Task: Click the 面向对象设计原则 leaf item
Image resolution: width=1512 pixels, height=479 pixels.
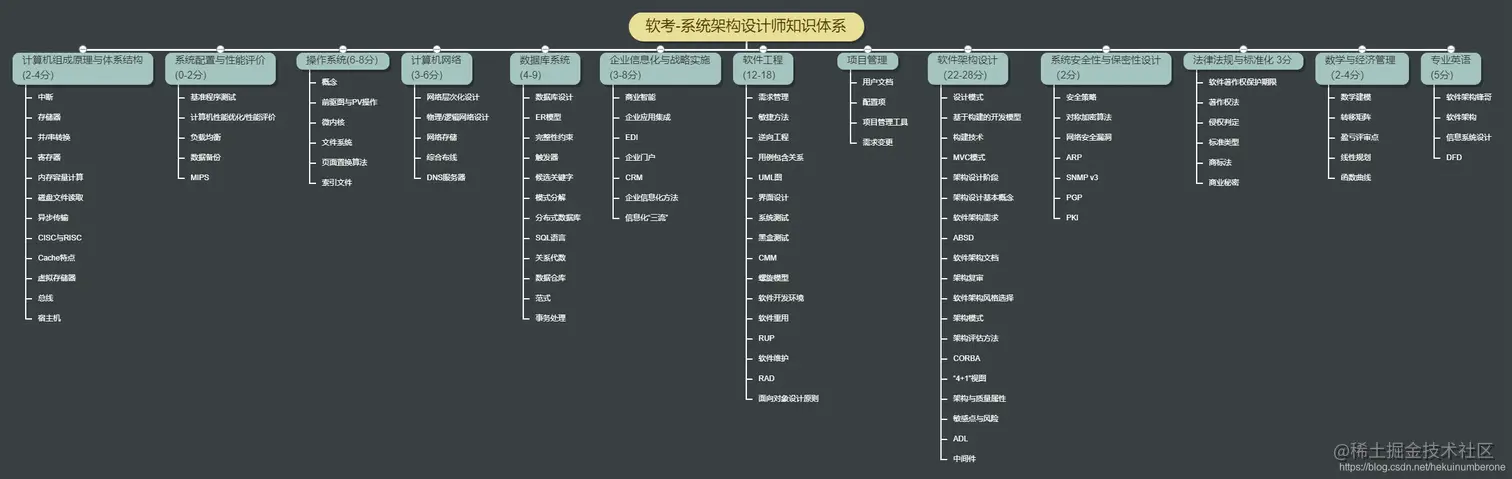Action: pos(788,398)
